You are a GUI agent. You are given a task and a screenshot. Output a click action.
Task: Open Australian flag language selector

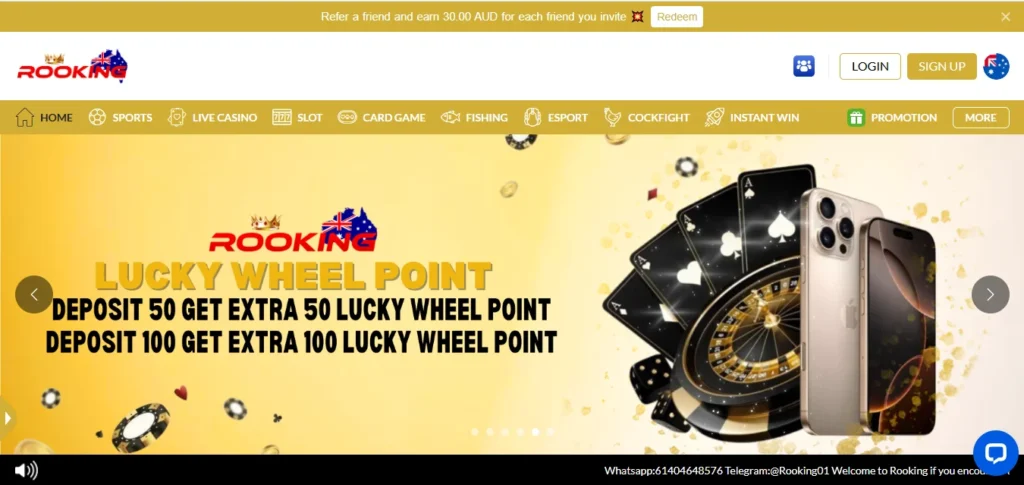click(996, 67)
